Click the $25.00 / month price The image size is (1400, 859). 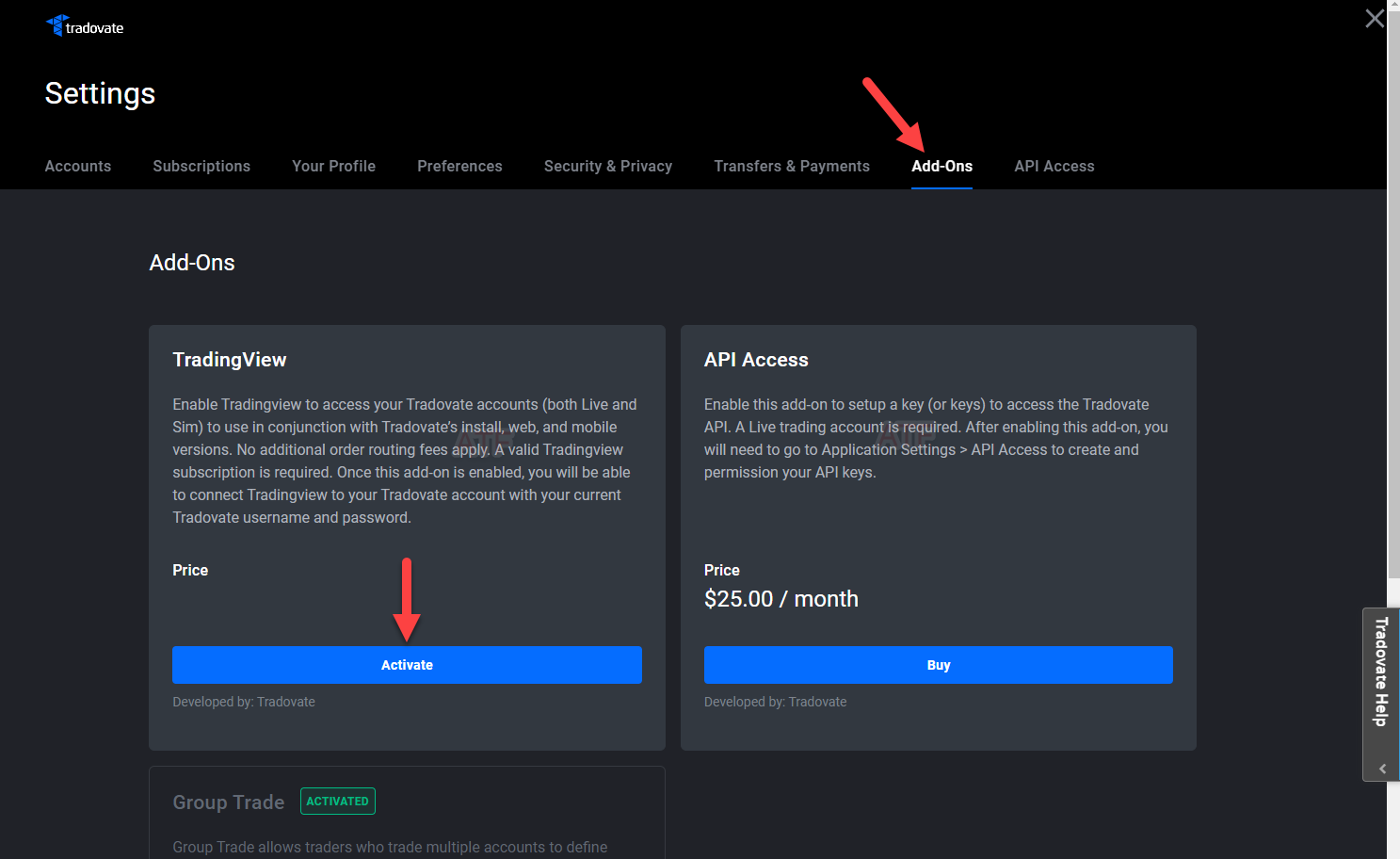[781, 599]
